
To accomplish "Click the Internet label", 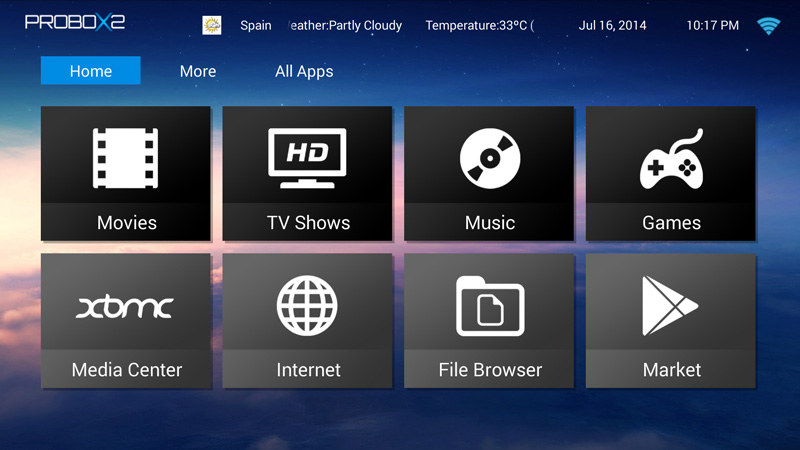I will tap(308, 369).
